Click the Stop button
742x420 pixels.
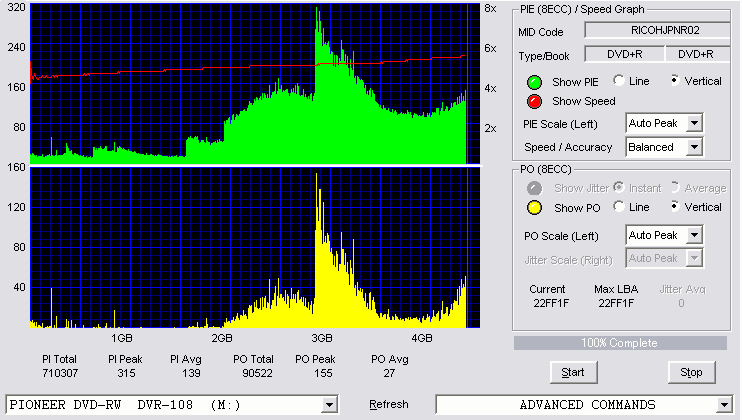coord(691,372)
